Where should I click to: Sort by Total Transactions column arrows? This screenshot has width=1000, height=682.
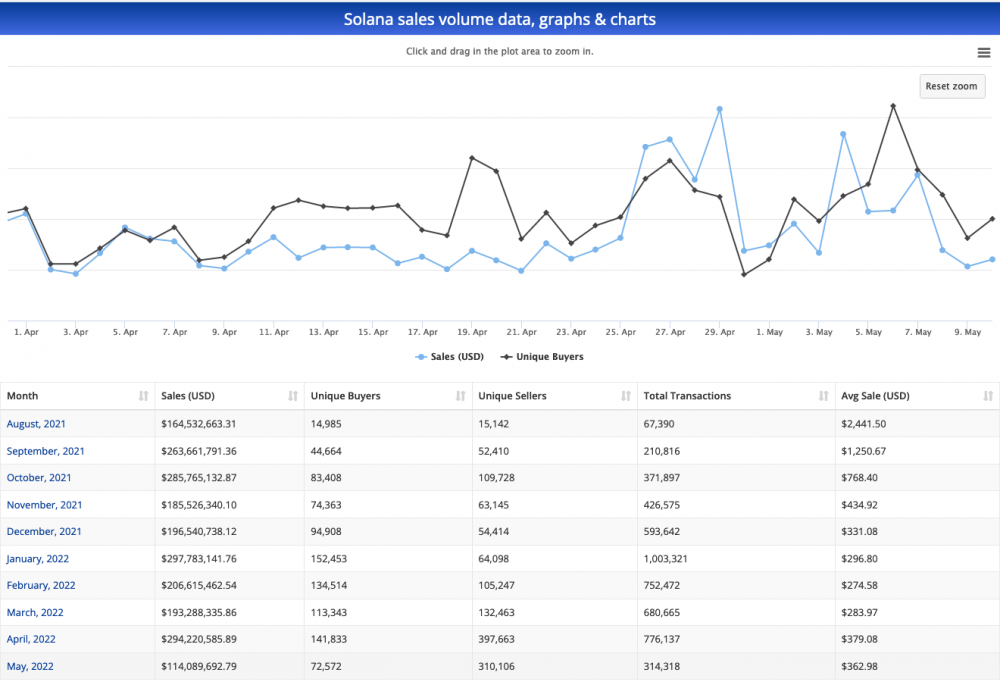tap(823, 396)
